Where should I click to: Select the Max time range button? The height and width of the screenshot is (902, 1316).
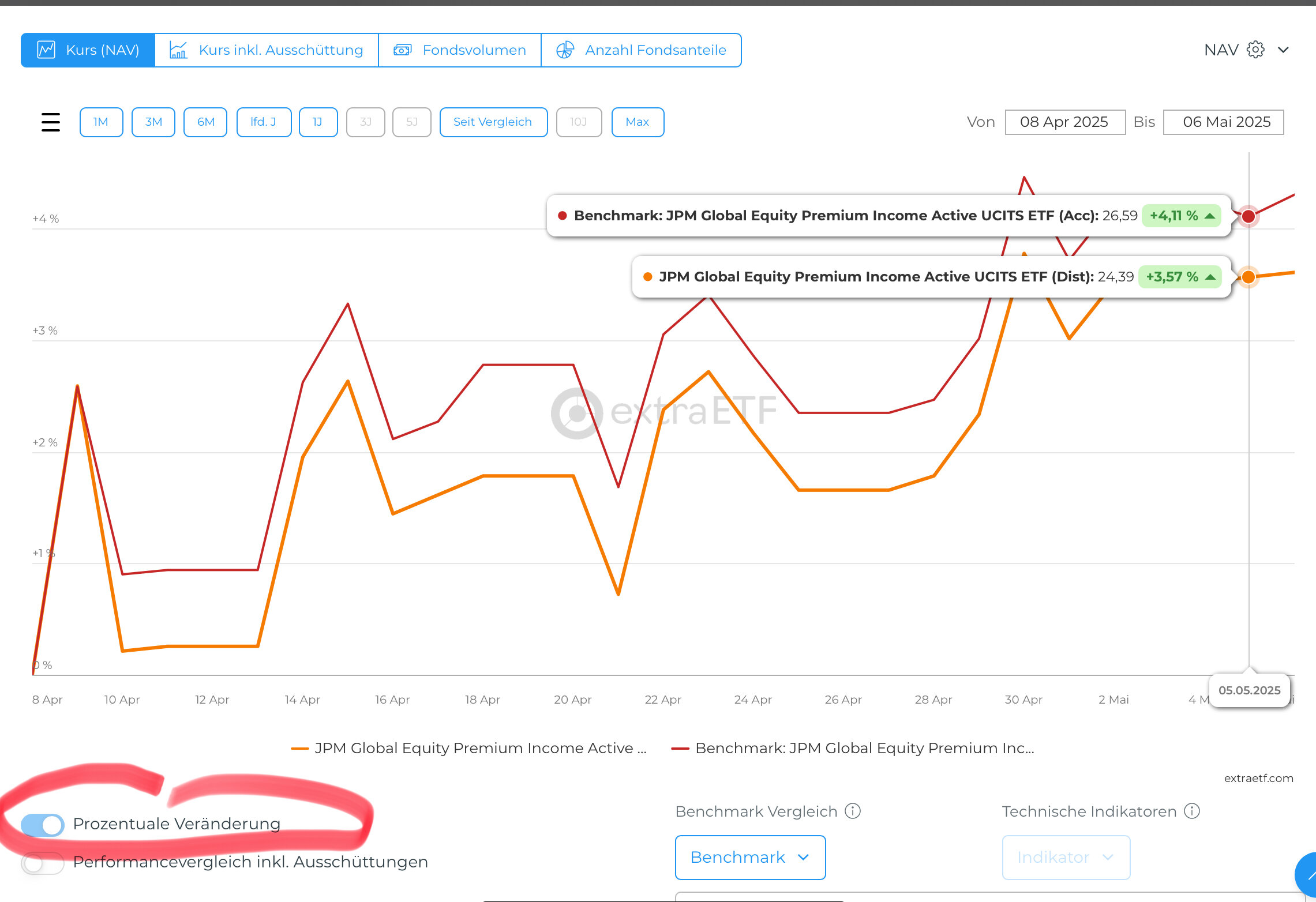637,122
